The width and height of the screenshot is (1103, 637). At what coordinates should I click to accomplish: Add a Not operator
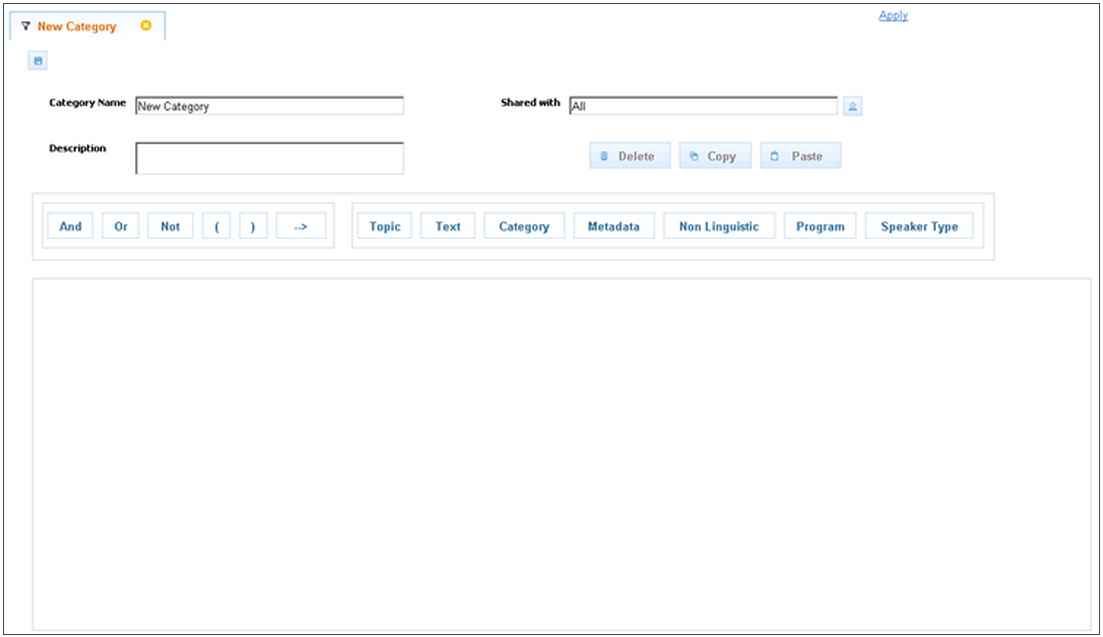click(x=170, y=225)
